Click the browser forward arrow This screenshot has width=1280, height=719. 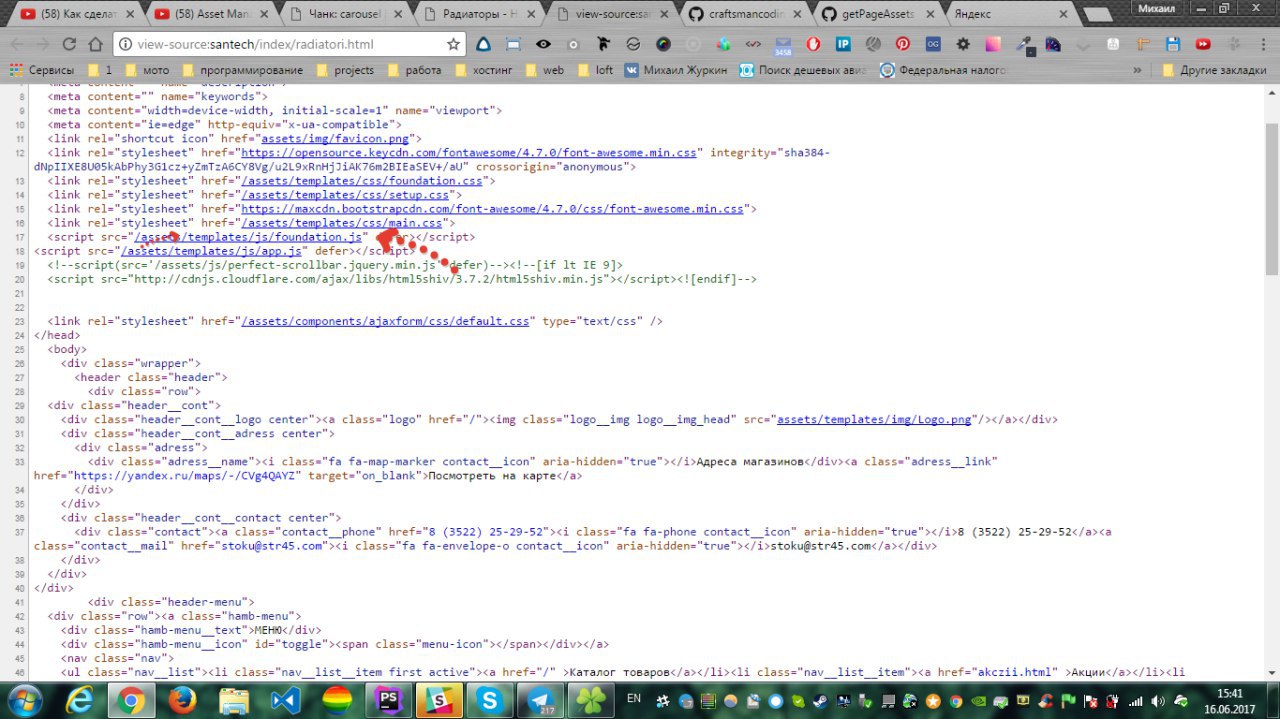(x=43, y=44)
